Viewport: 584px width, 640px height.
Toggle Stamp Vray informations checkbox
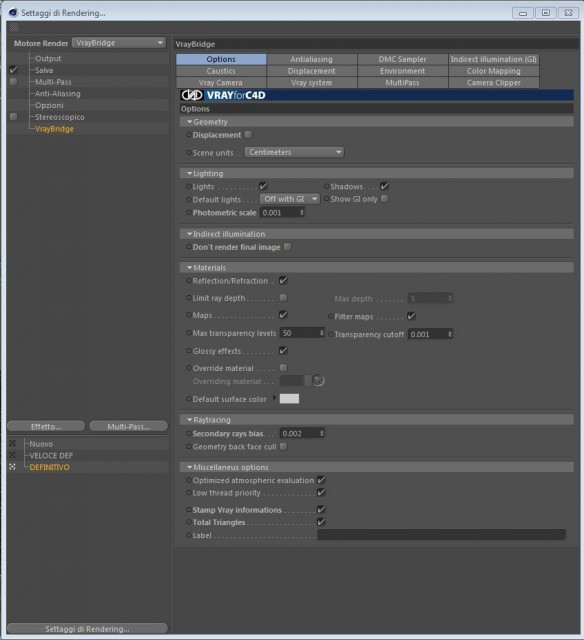click(321, 509)
